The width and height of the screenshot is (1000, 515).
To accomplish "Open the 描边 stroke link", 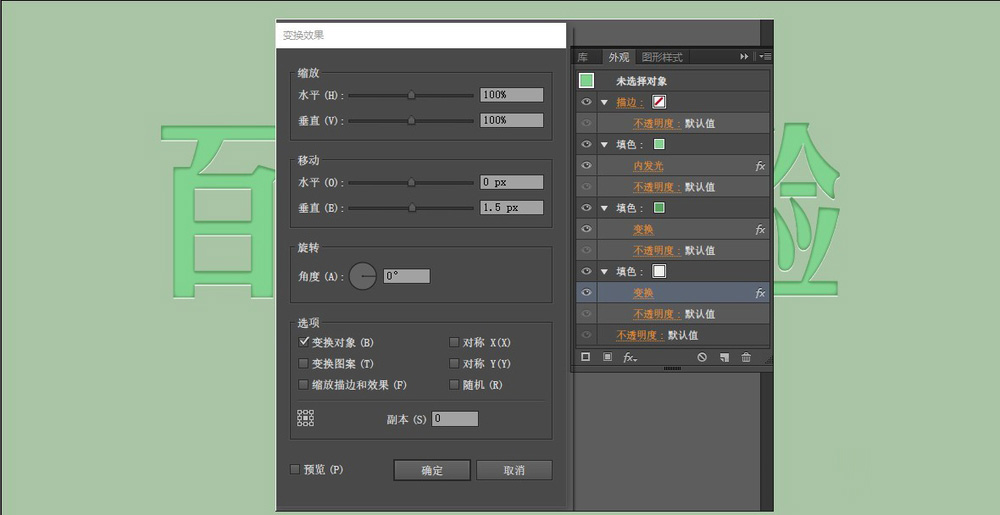I will [630, 103].
